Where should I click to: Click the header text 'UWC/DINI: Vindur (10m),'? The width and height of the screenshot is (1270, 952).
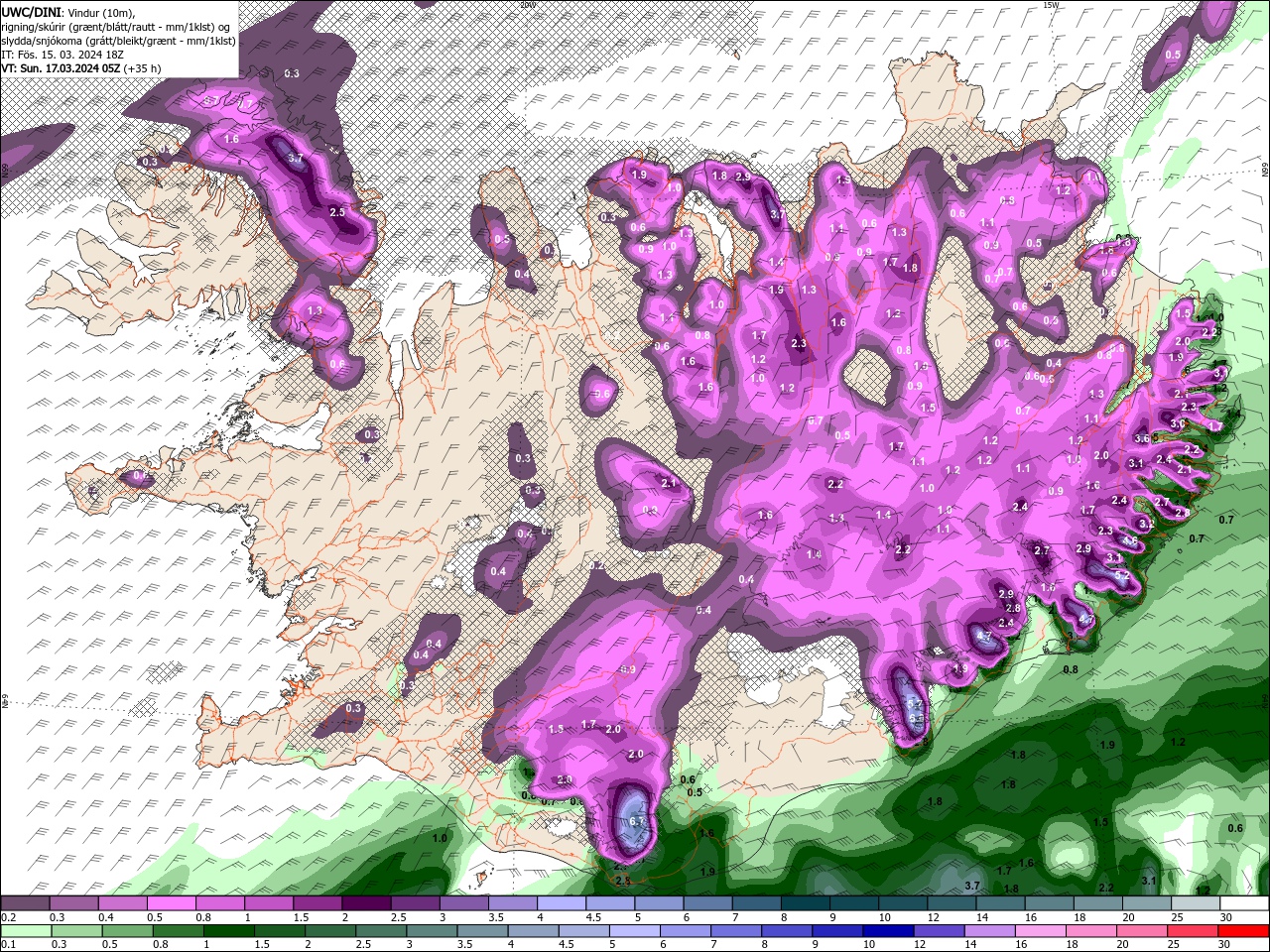coord(67,11)
